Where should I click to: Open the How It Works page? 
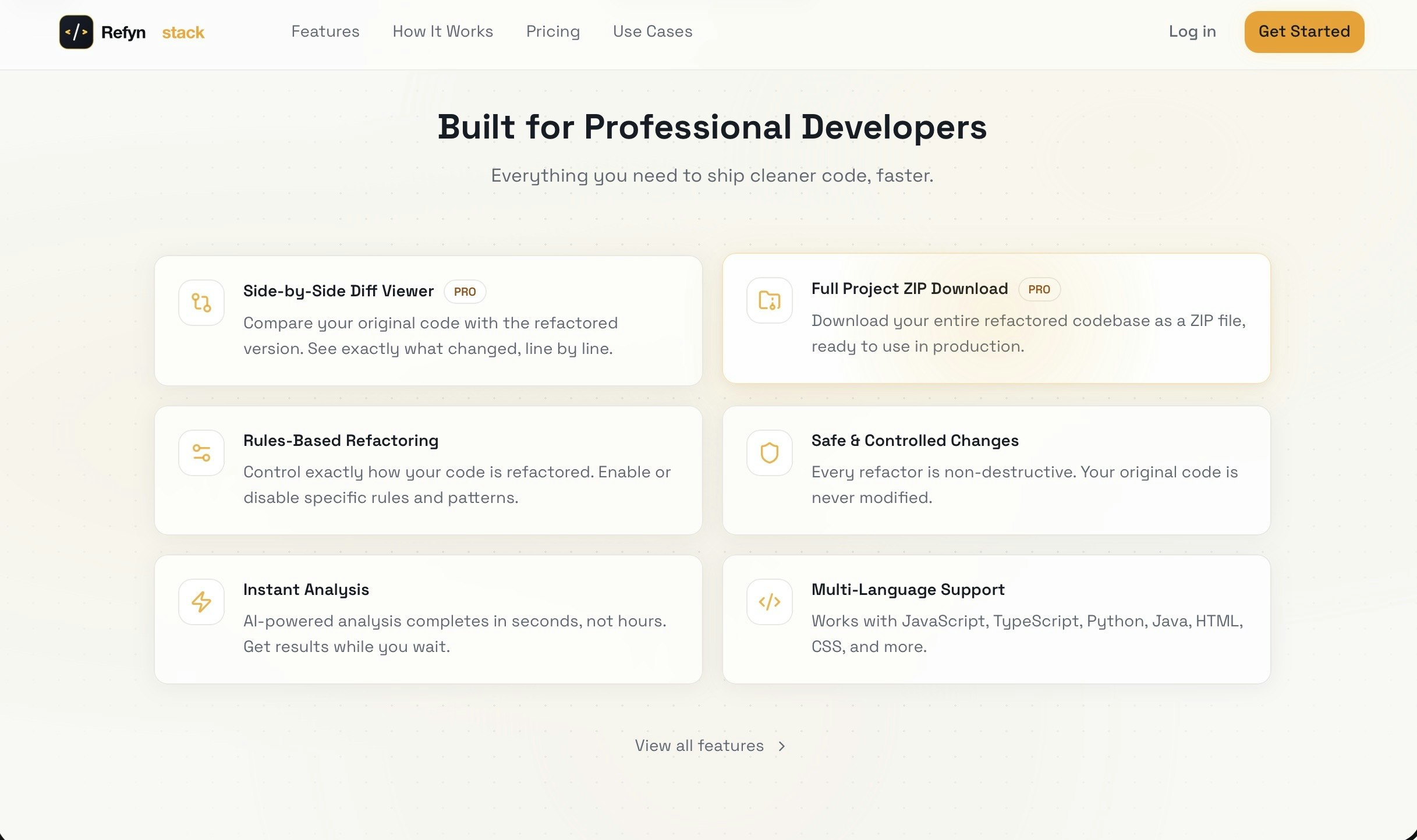tap(442, 31)
